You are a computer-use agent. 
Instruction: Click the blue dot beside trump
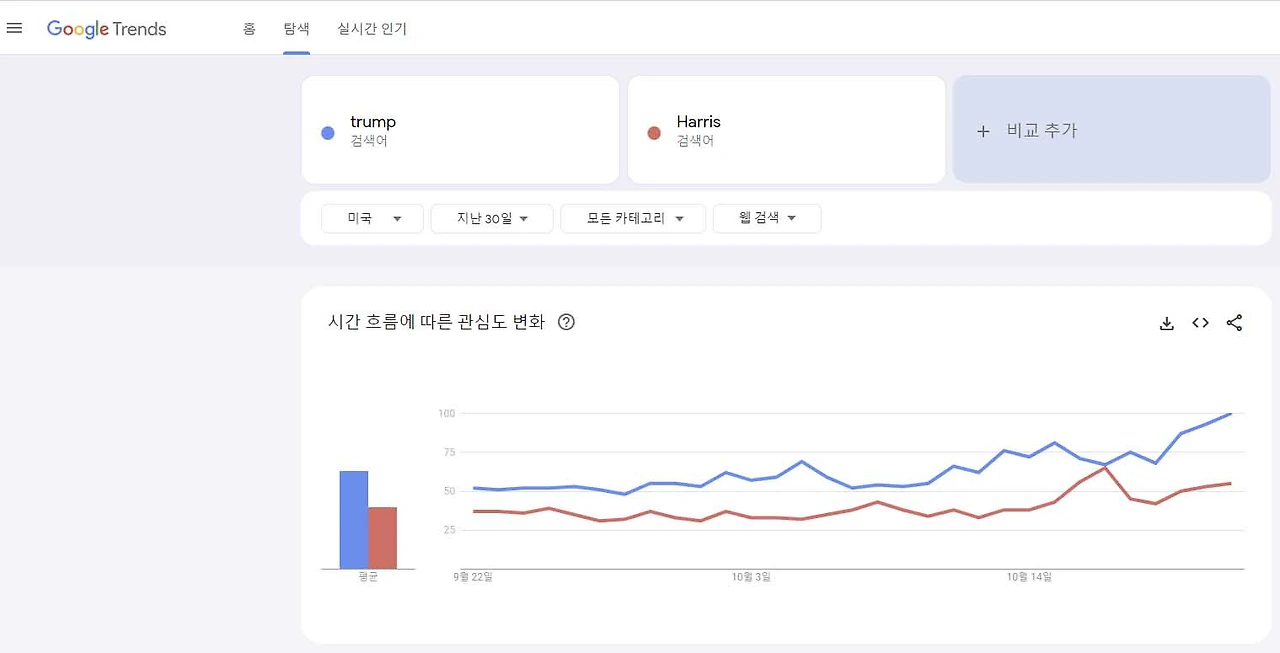[x=327, y=132]
